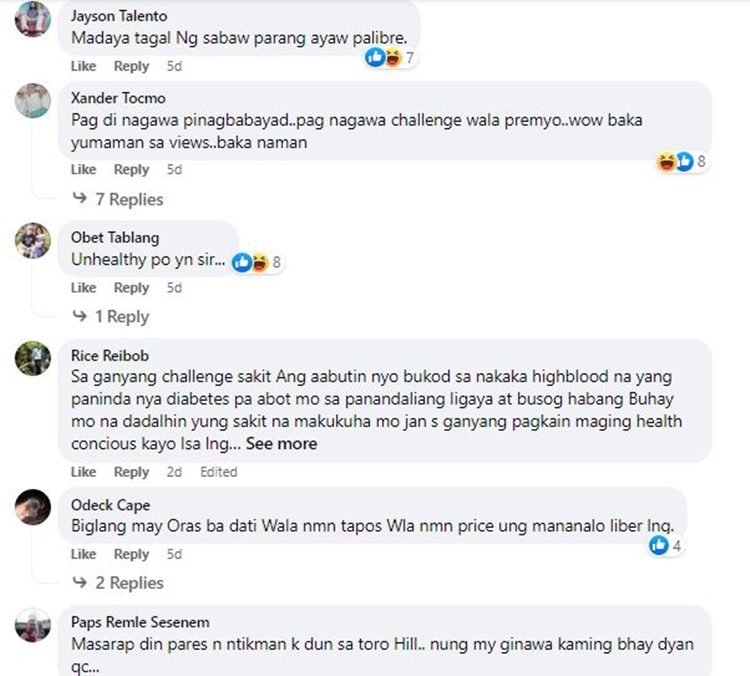
Task: Click the 2d timestamp on Rice Reibob's comment
Action: click(174, 472)
